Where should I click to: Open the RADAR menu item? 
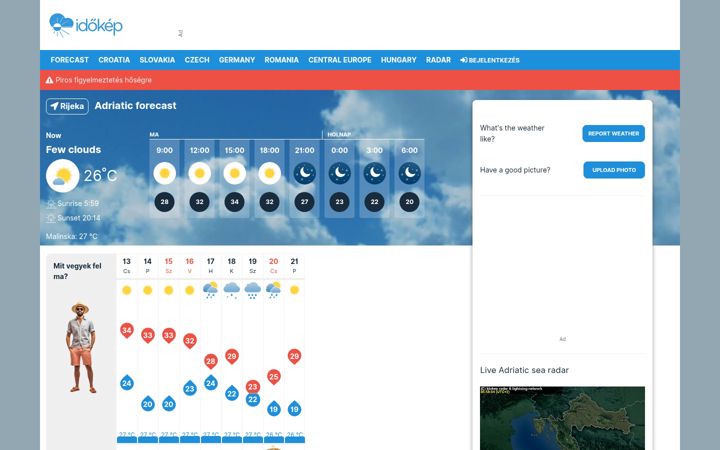point(438,60)
